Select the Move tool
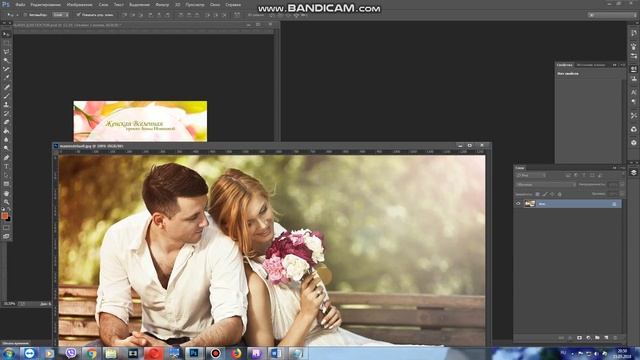The width and height of the screenshot is (640, 360). click(x=6, y=34)
